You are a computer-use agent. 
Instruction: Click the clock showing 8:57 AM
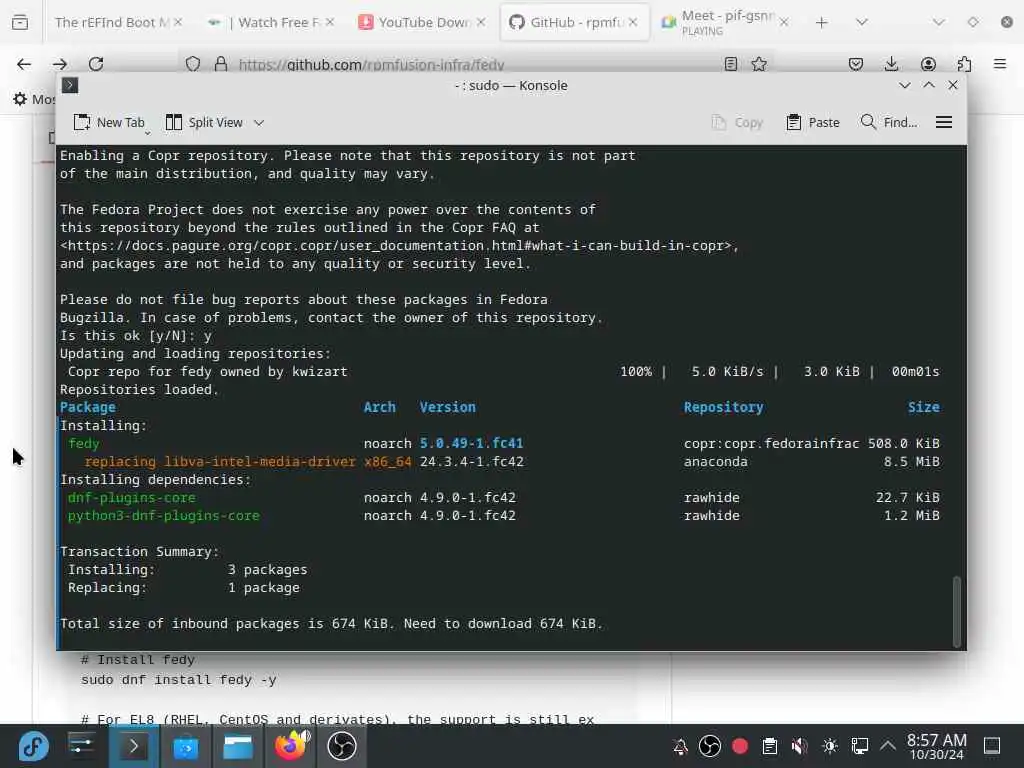[x=936, y=746]
